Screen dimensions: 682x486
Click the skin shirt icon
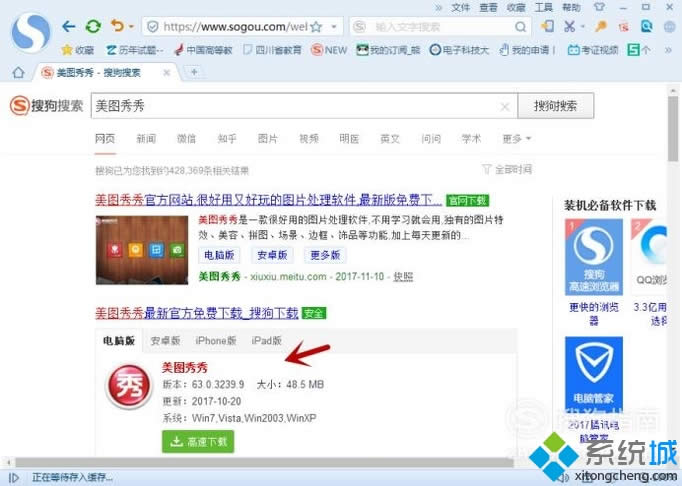(599, 7)
